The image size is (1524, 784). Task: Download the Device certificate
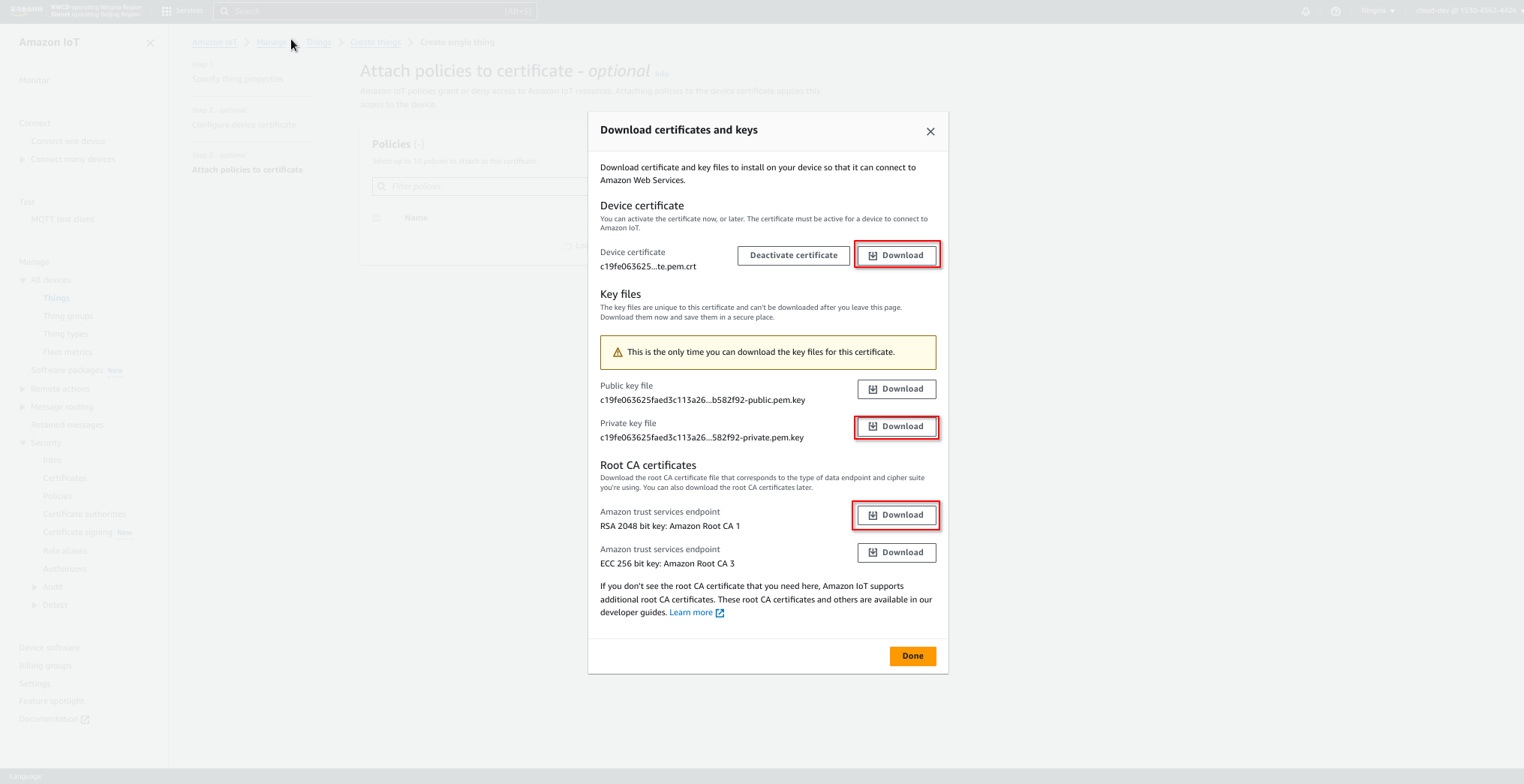click(x=897, y=255)
